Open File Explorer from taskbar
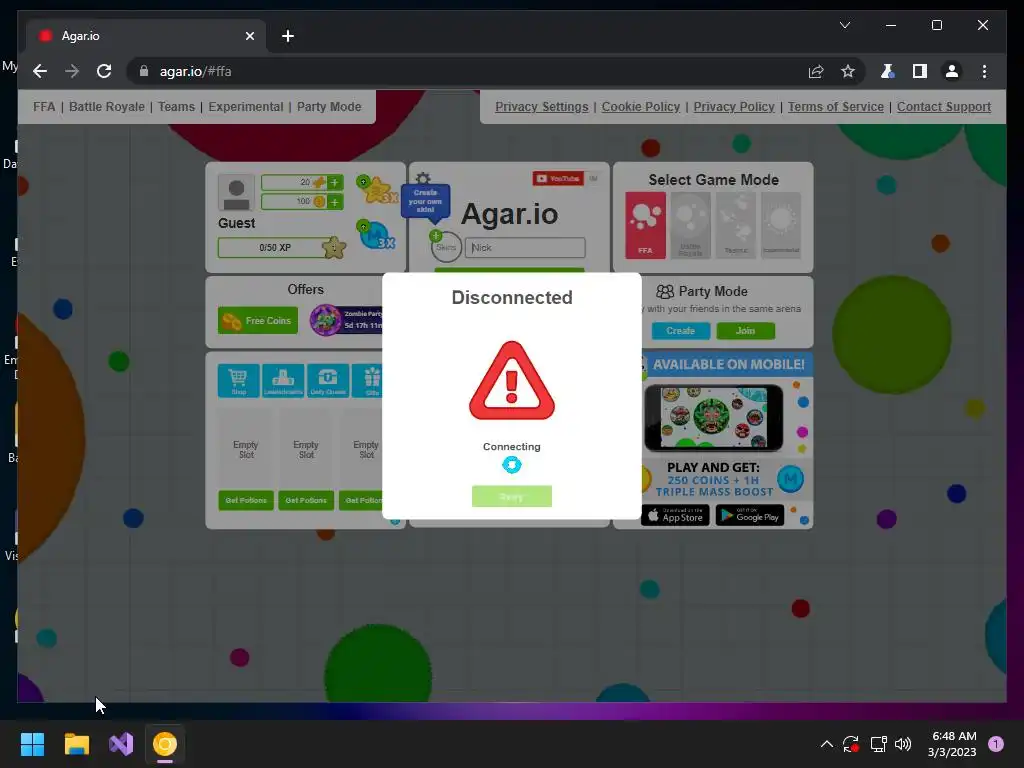Screen dimensions: 1024x768 coord(76,744)
